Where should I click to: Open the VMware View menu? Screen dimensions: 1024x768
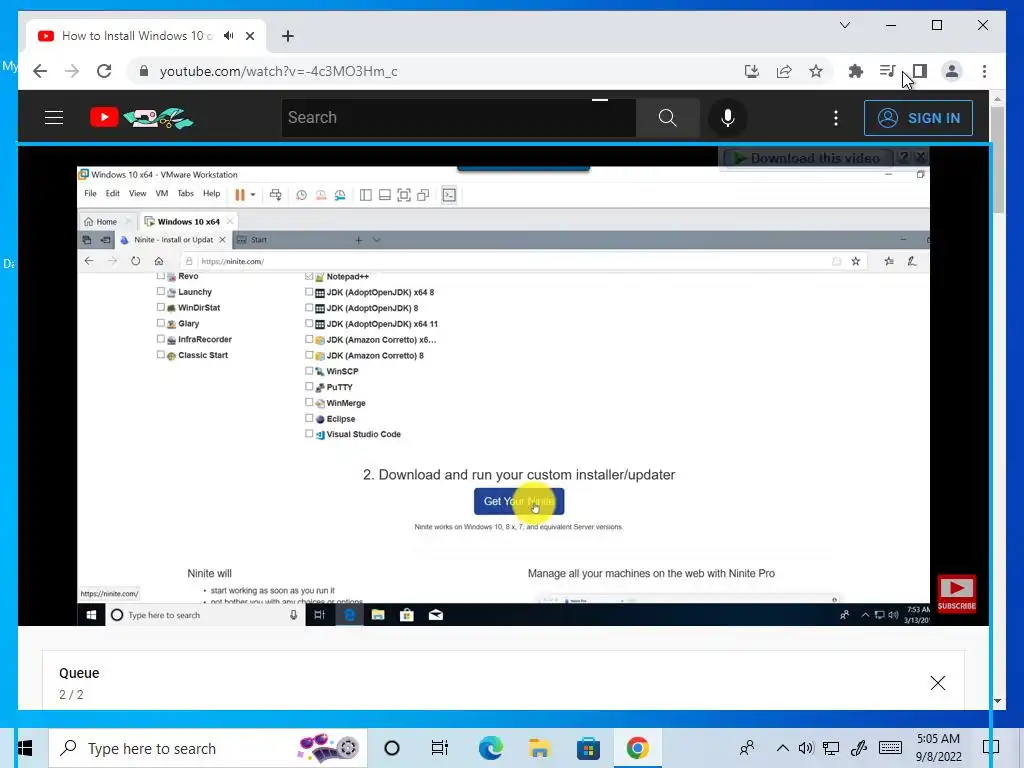pos(137,193)
